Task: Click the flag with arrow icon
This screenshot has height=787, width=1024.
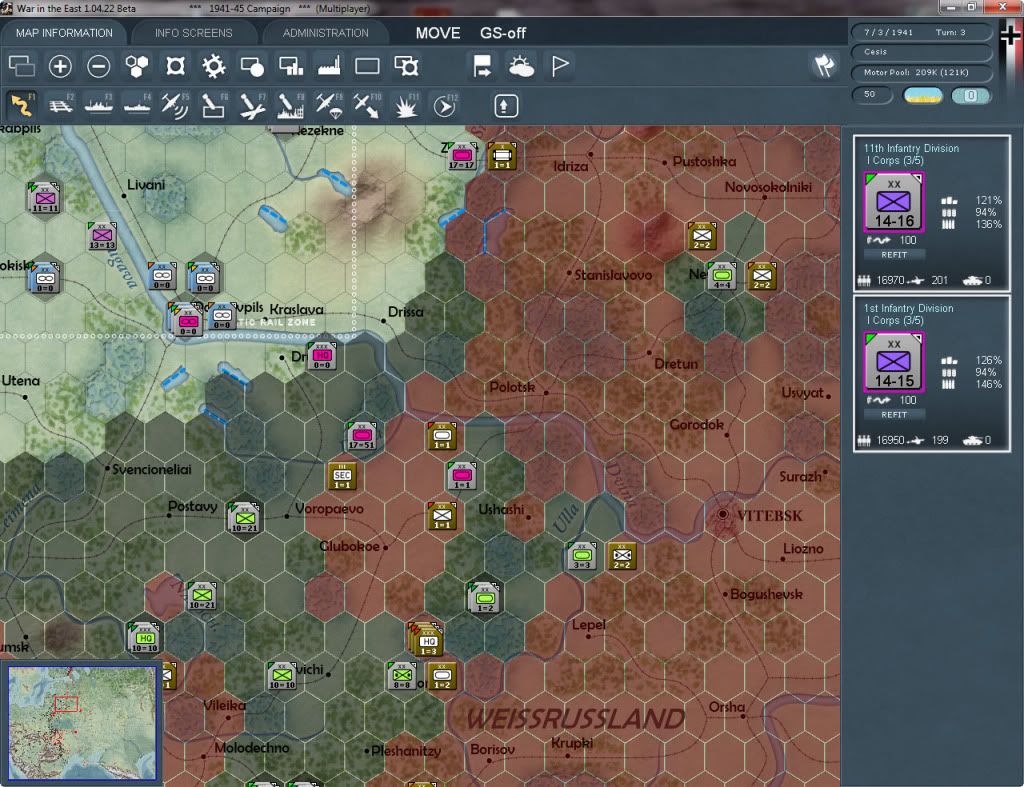Action: pos(482,66)
